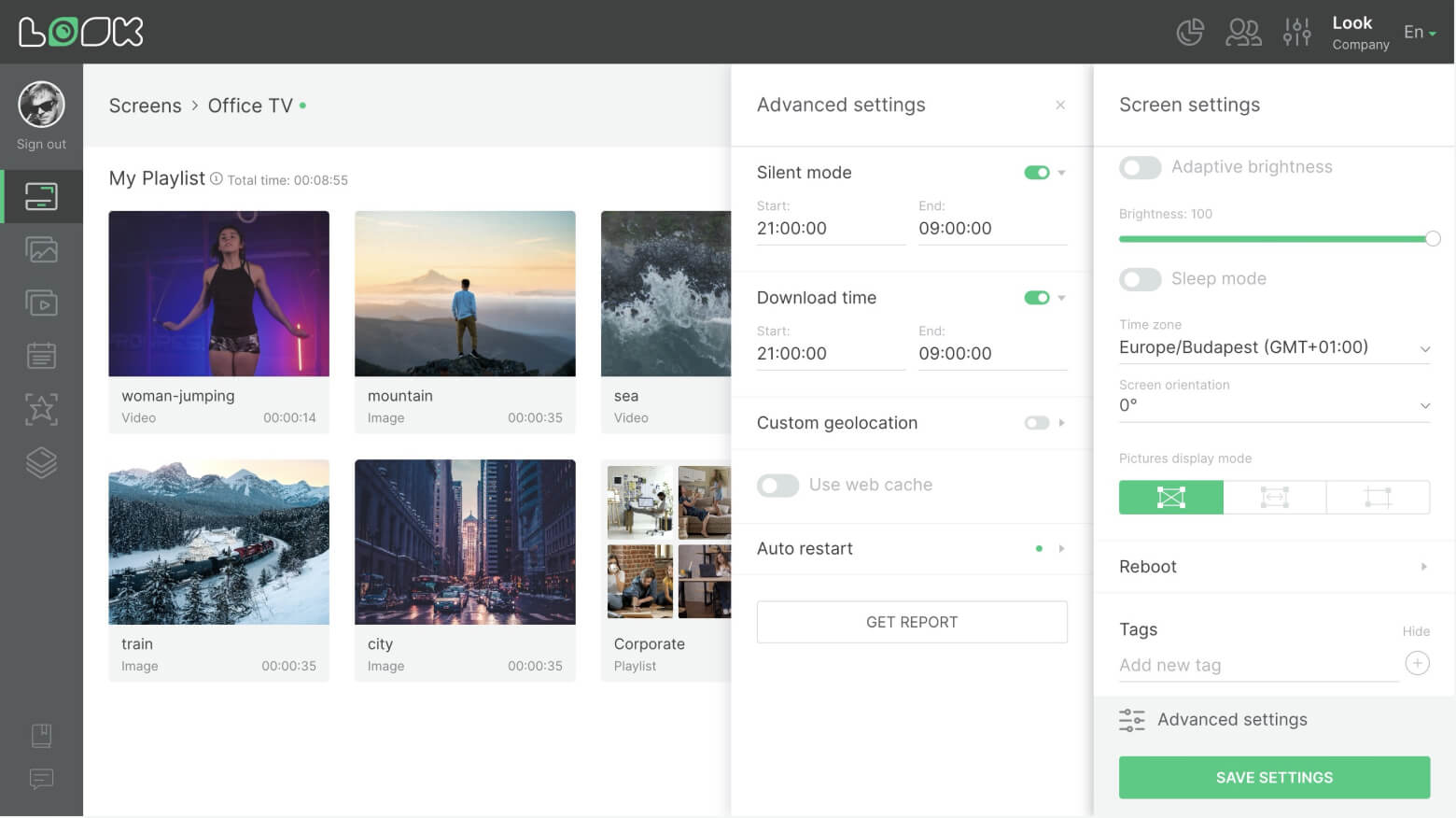Expand the Auto restart options

click(x=1062, y=548)
